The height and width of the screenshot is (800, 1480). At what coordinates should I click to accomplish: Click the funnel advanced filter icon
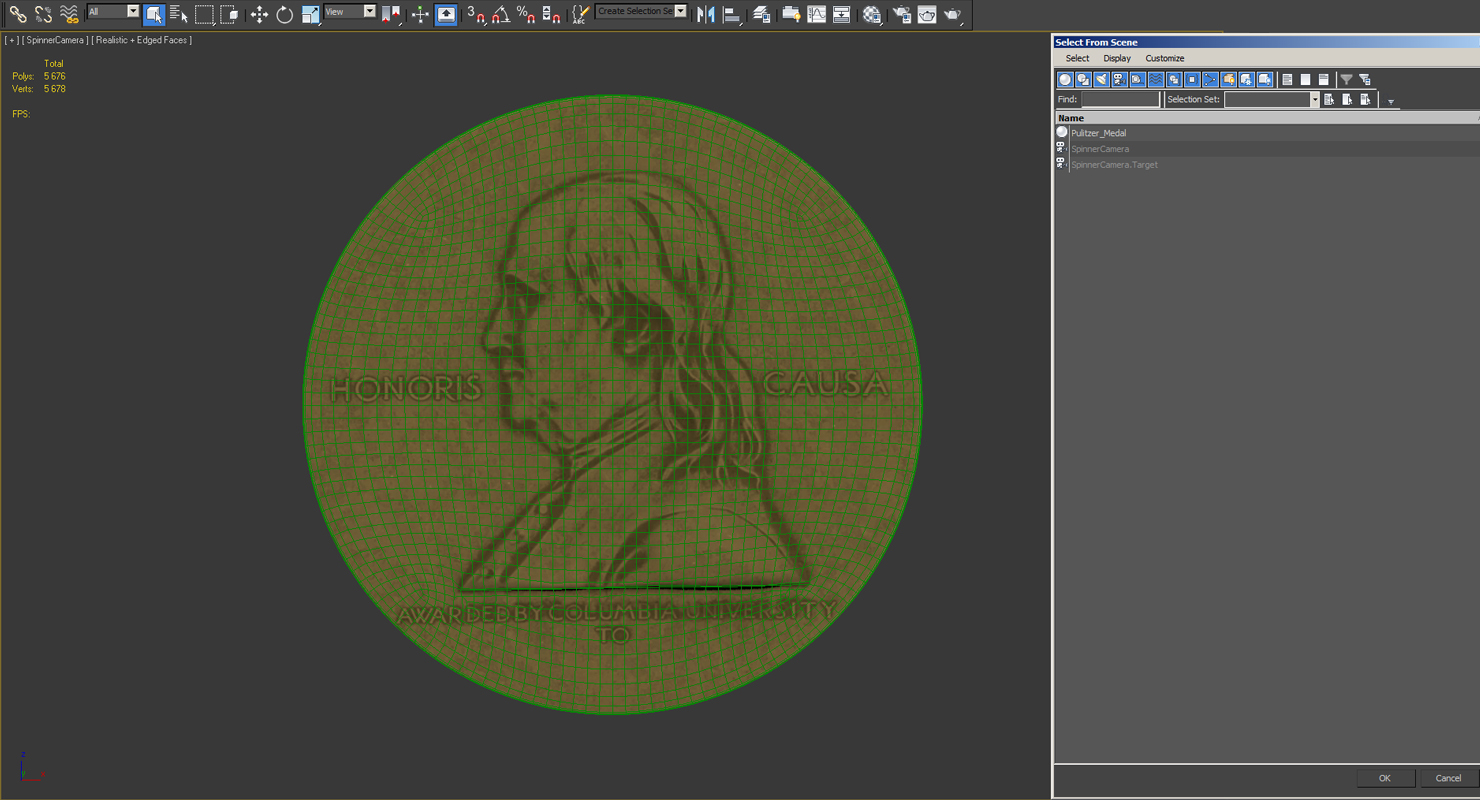point(1346,79)
